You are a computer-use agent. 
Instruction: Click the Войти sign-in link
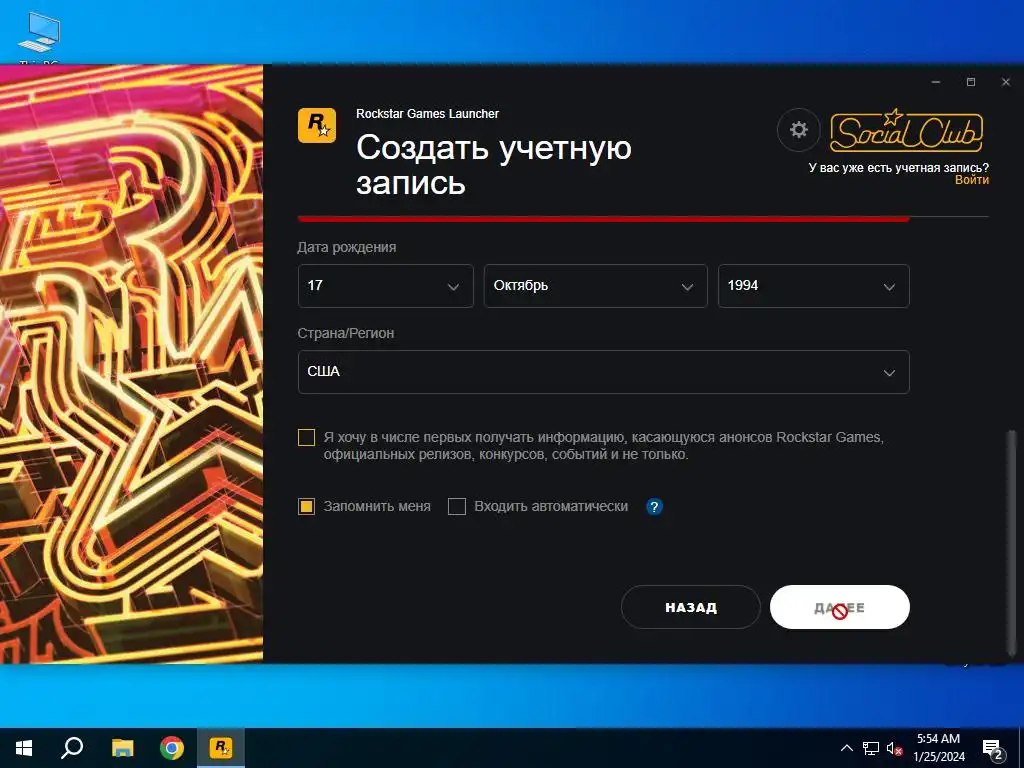972,180
